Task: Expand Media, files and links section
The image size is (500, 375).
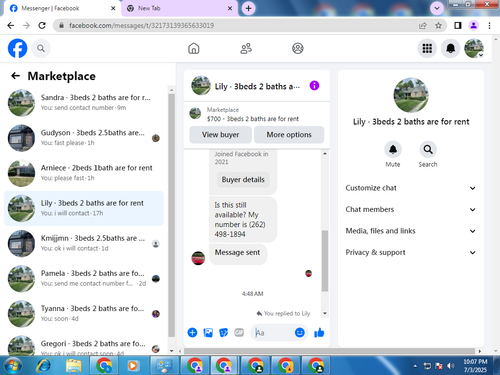Action: coord(411,231)
